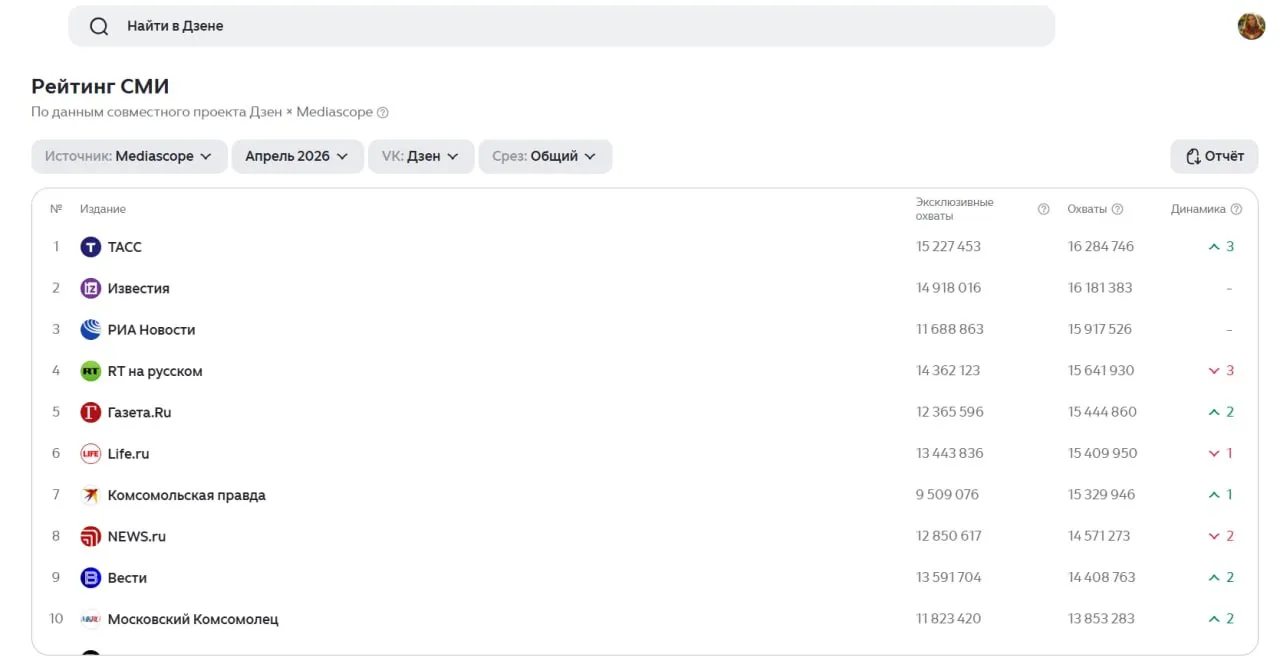This screenshot has width=1280, height=667.
Task: Open the Комсомольская правда publication link
Action: pos(187,495)
